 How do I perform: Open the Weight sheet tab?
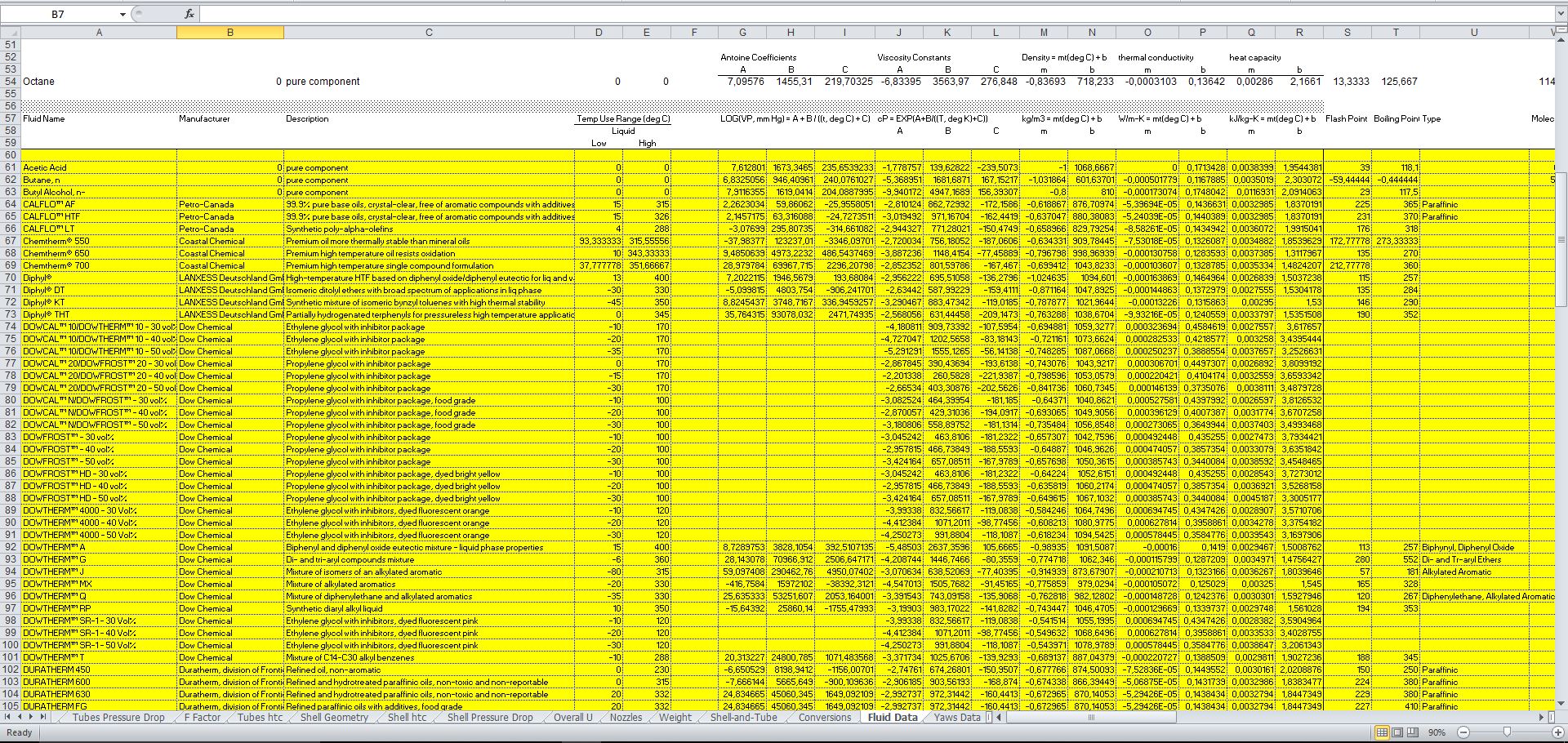[x=675, y=717]
